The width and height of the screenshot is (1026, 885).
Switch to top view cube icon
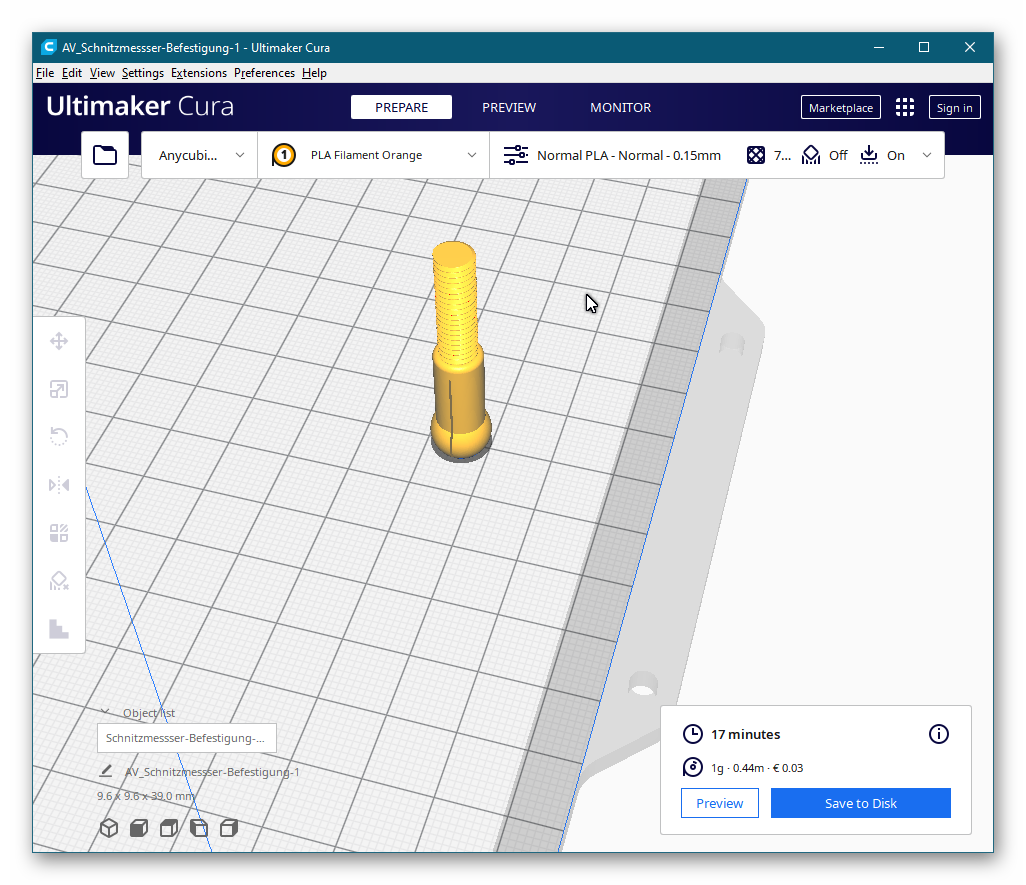tap(169, 828)
